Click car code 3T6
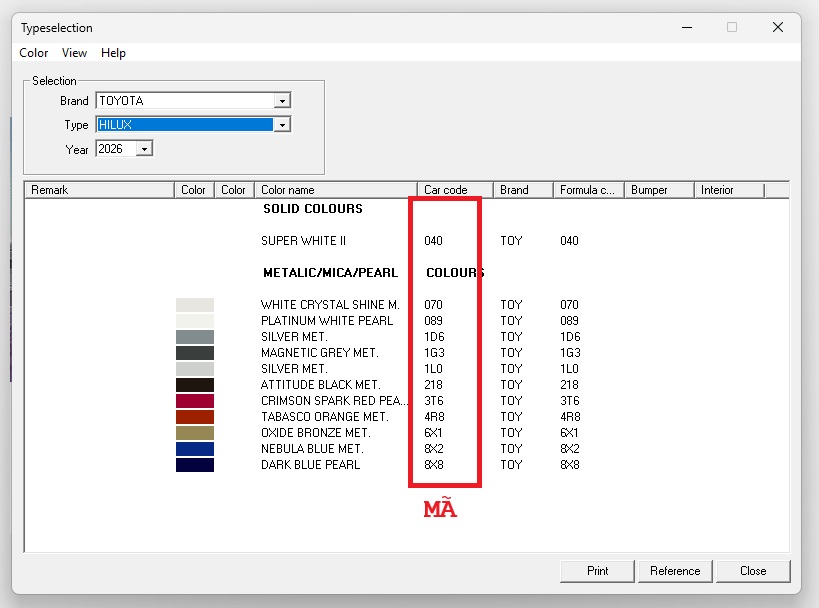Viewport: 819px width, 608px height. tap(434, 401)
